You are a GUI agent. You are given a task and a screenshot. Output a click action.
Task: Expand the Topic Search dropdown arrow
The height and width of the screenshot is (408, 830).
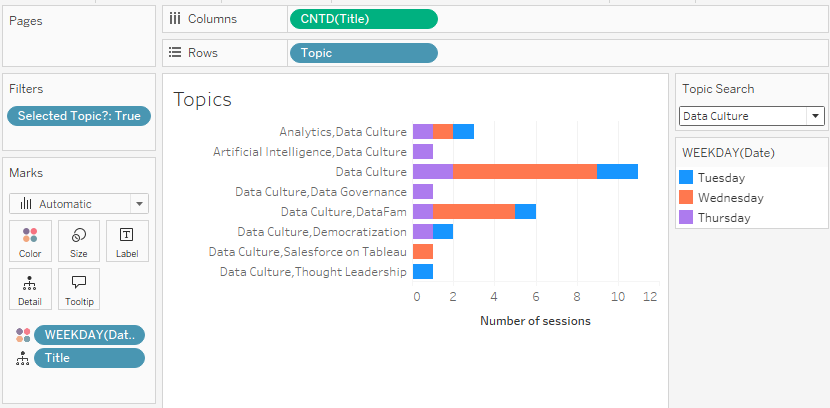pos(816,116)
